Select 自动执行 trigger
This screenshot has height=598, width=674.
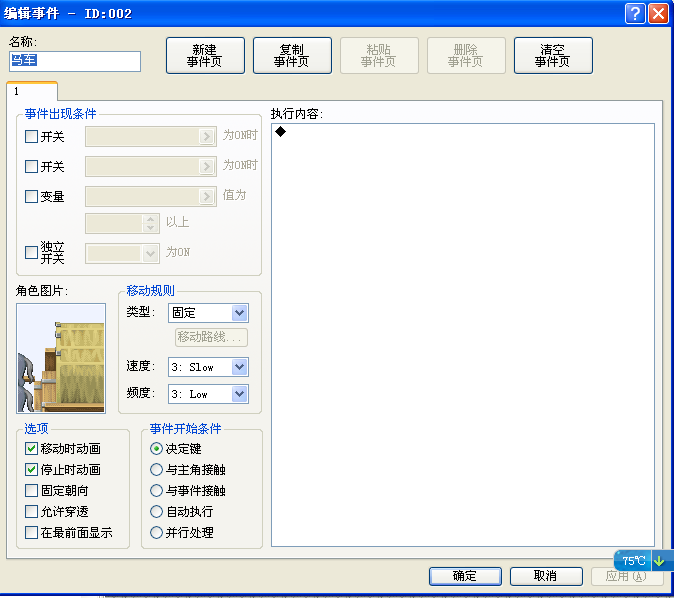[x=156, y=512]
